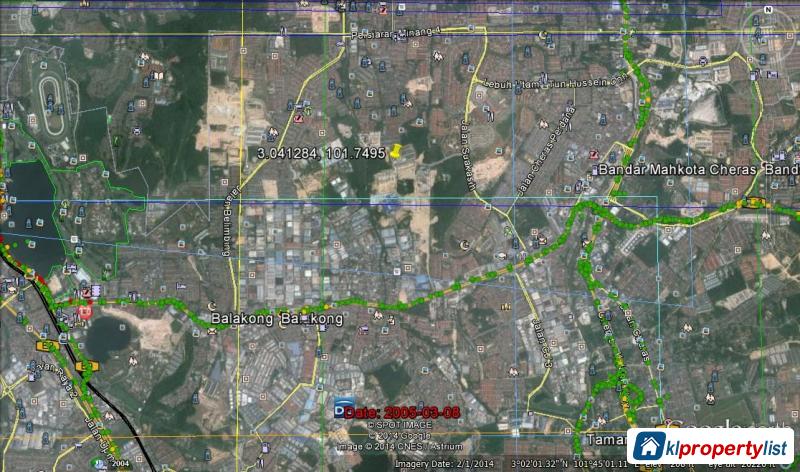Click the SPOT IMAGE copyright text

pos(400,425)
